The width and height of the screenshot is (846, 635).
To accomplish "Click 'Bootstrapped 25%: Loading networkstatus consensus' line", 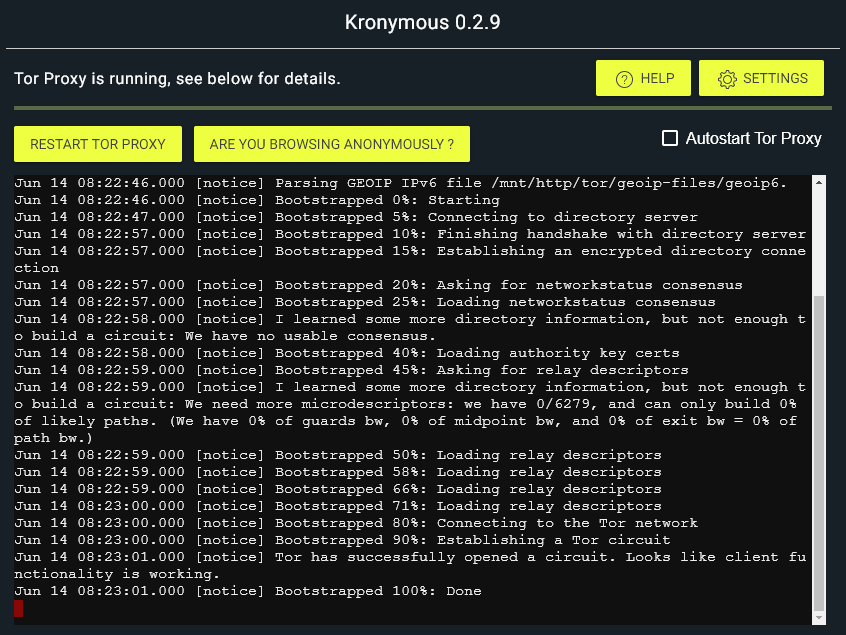I will click(365, 302).
